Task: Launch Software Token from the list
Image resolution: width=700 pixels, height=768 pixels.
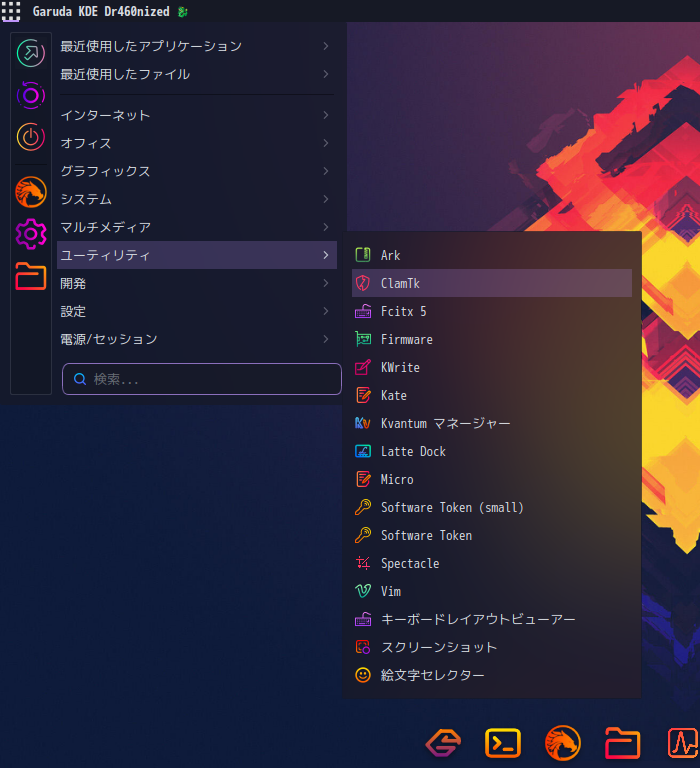Action: click(x=492, y=535)
